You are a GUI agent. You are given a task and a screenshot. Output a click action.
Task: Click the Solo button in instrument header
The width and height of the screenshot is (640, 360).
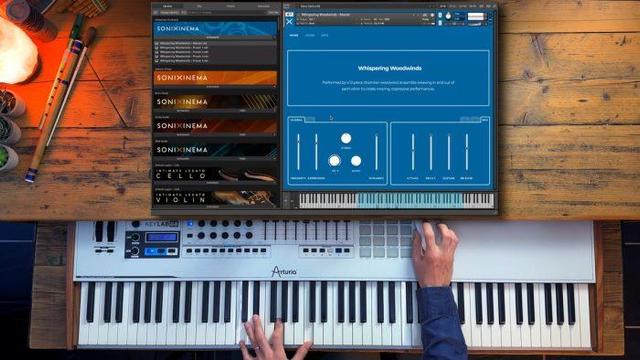[440, 15]
